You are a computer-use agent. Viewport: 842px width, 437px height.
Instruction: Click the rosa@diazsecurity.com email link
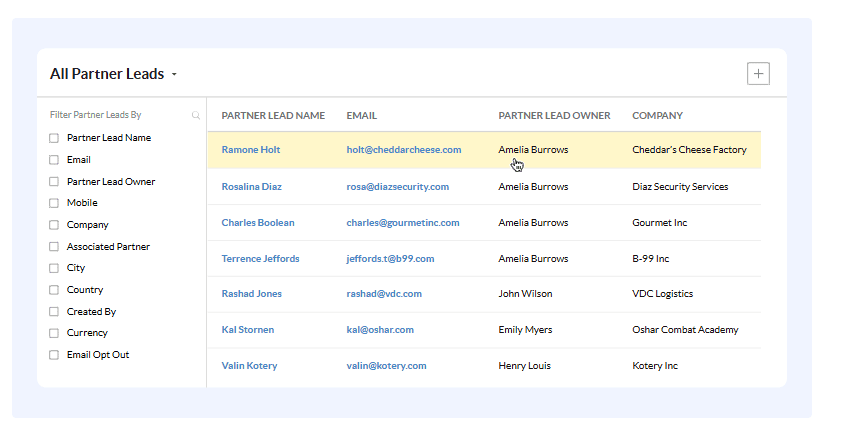[x=397, y=187]
